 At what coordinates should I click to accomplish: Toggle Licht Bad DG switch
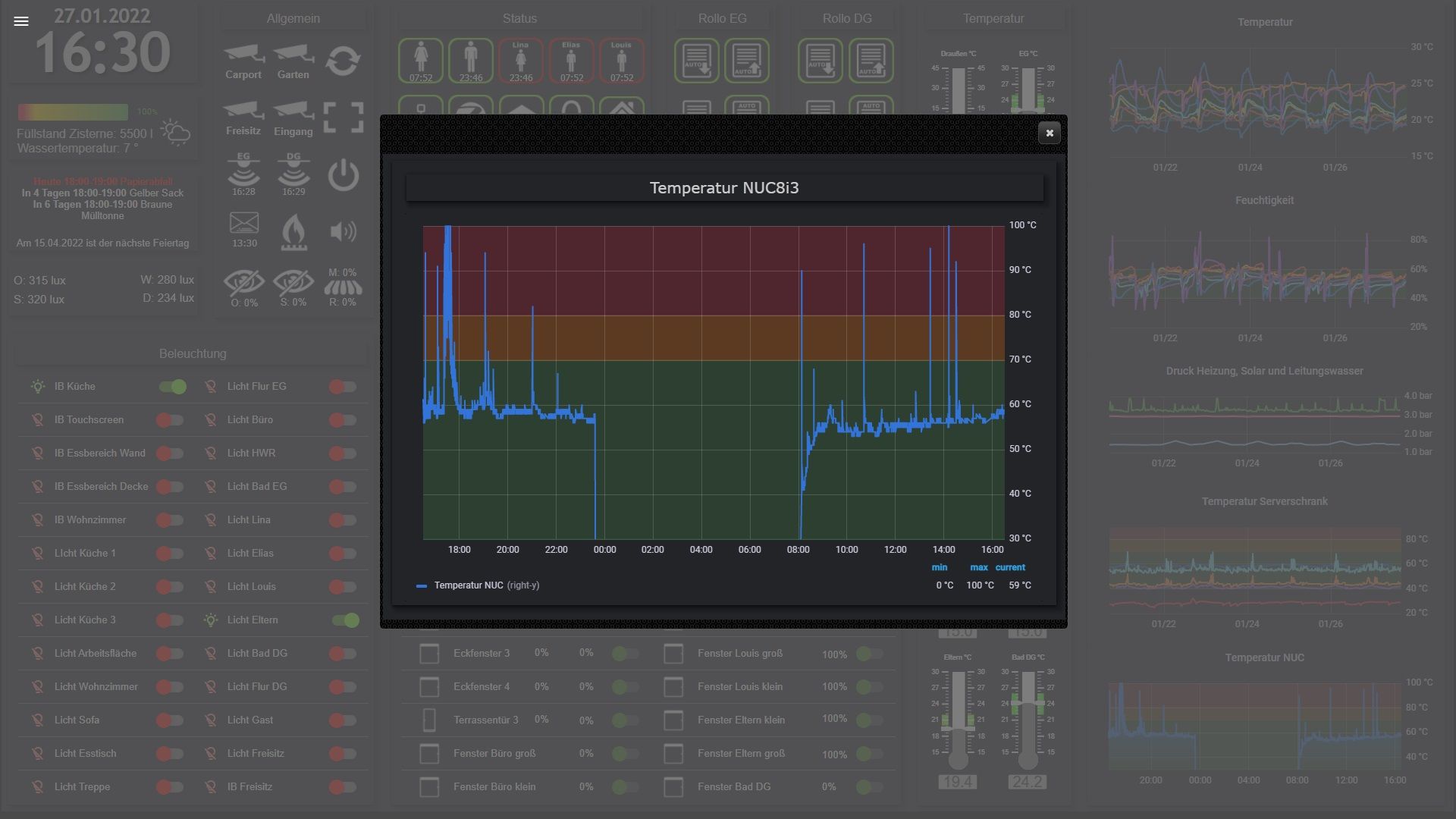pyautogui.click(x=343, y=654)
